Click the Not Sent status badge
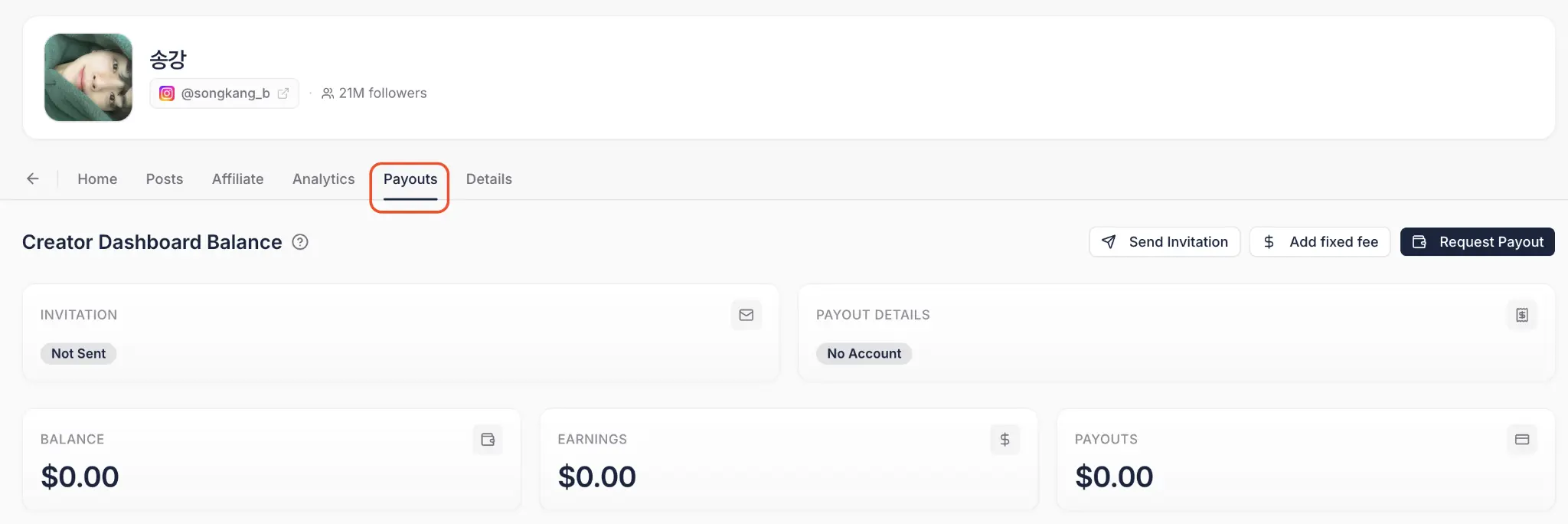Viewport: 1568px width, 524px height. click(78, 353)
